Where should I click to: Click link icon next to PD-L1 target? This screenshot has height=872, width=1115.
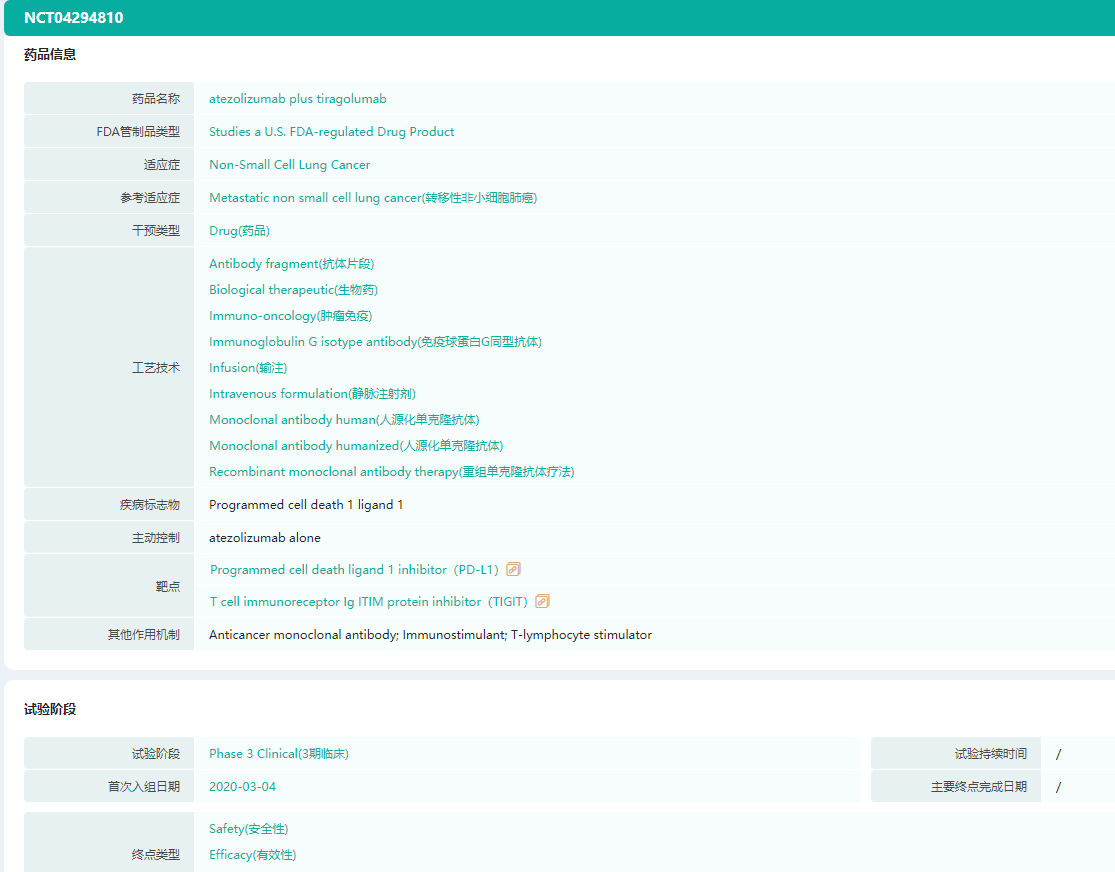tap(513, 569)
